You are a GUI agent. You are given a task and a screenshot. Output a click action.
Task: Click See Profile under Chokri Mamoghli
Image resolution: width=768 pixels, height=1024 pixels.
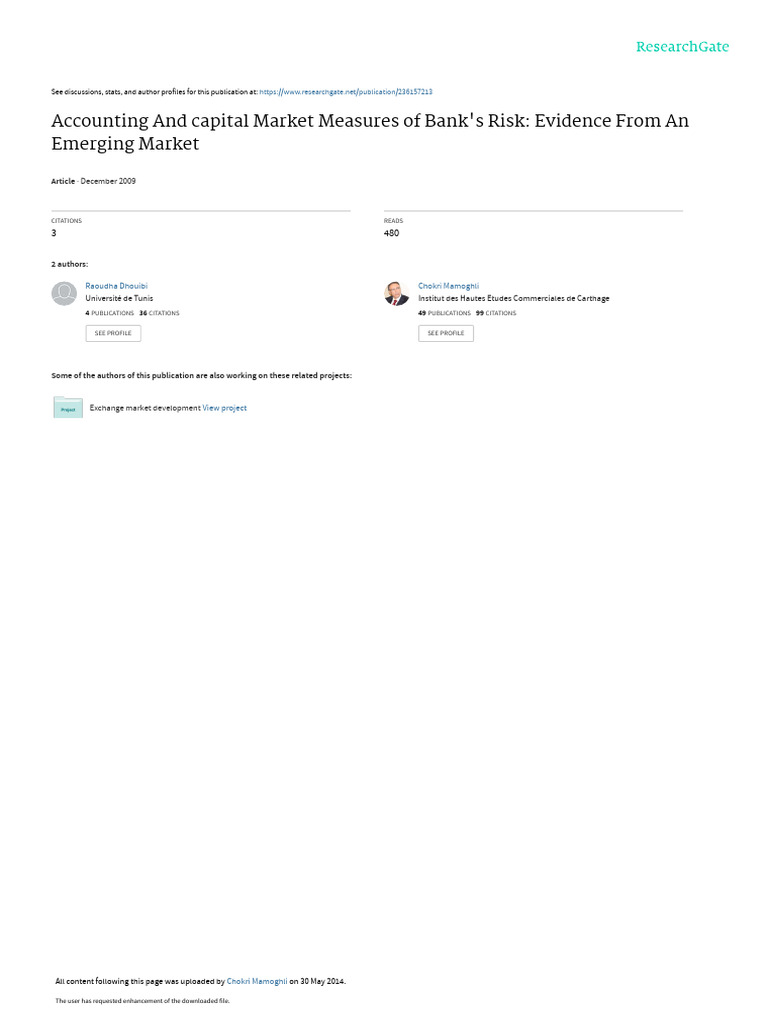pyautogui.click(x=446, y=333)
